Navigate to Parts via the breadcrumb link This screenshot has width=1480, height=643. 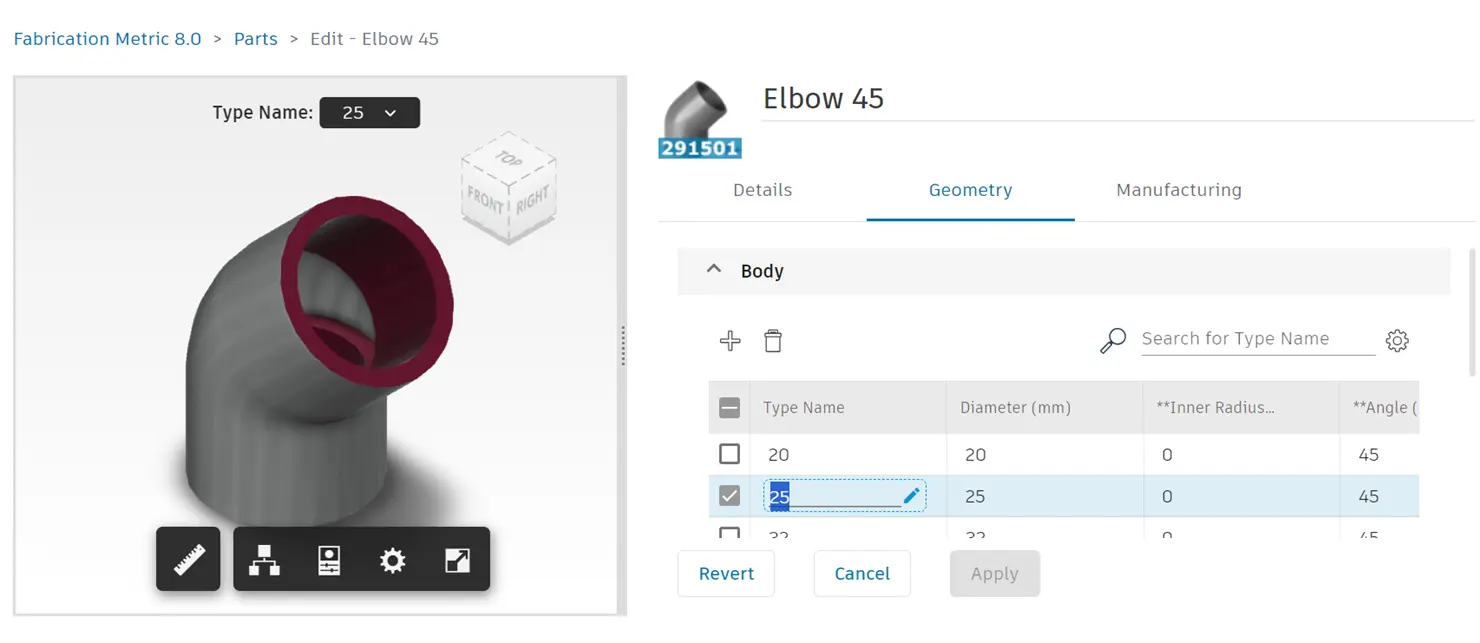tap(255, 38)
